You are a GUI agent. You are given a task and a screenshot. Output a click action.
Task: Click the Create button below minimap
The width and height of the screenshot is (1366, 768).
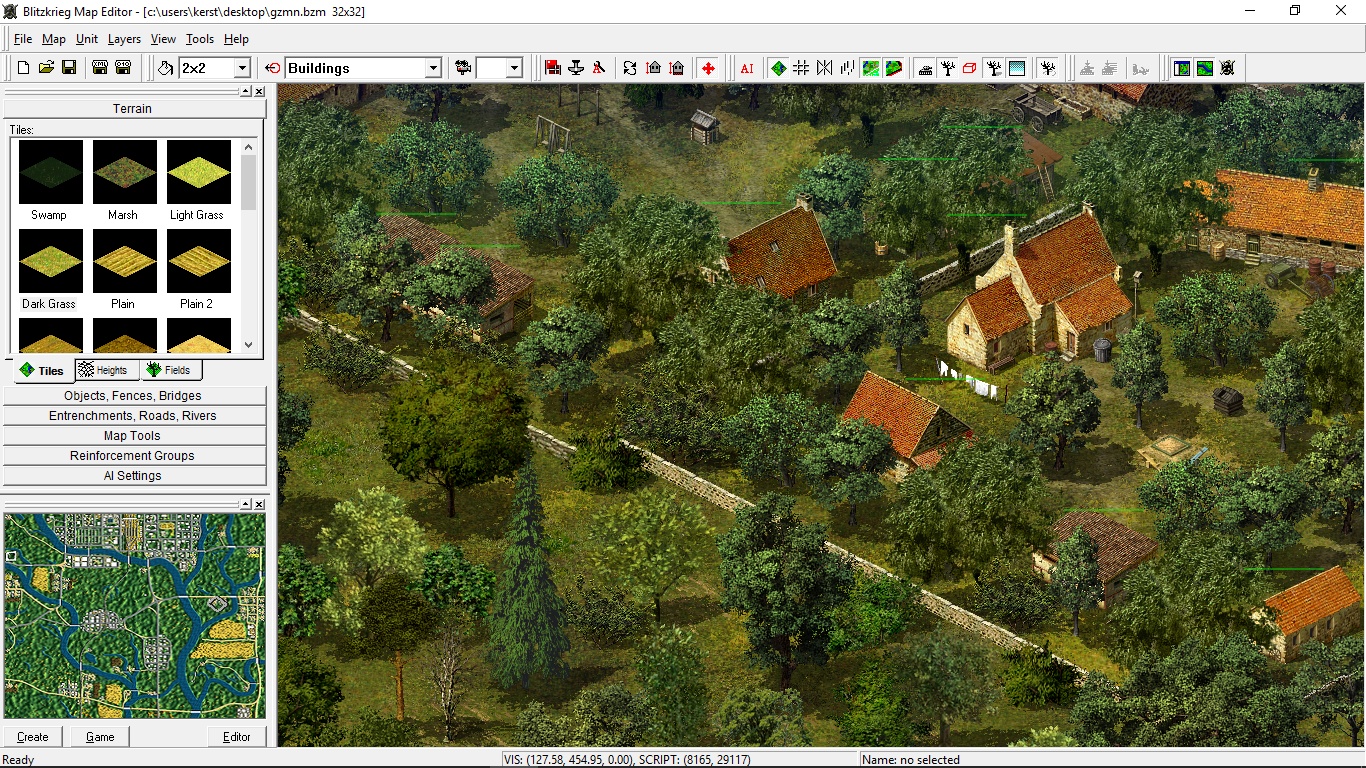[33, 737]
